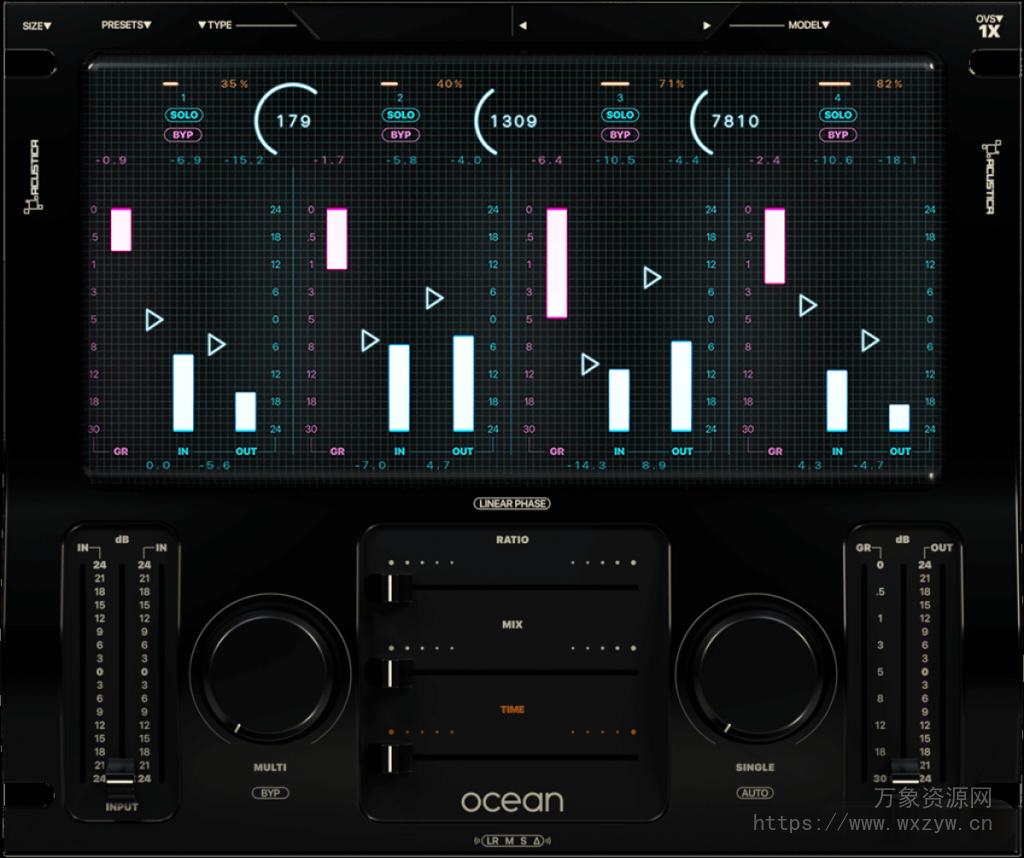Enable AUTO mode under the SINGLE knob

click(x=755, y=792)
